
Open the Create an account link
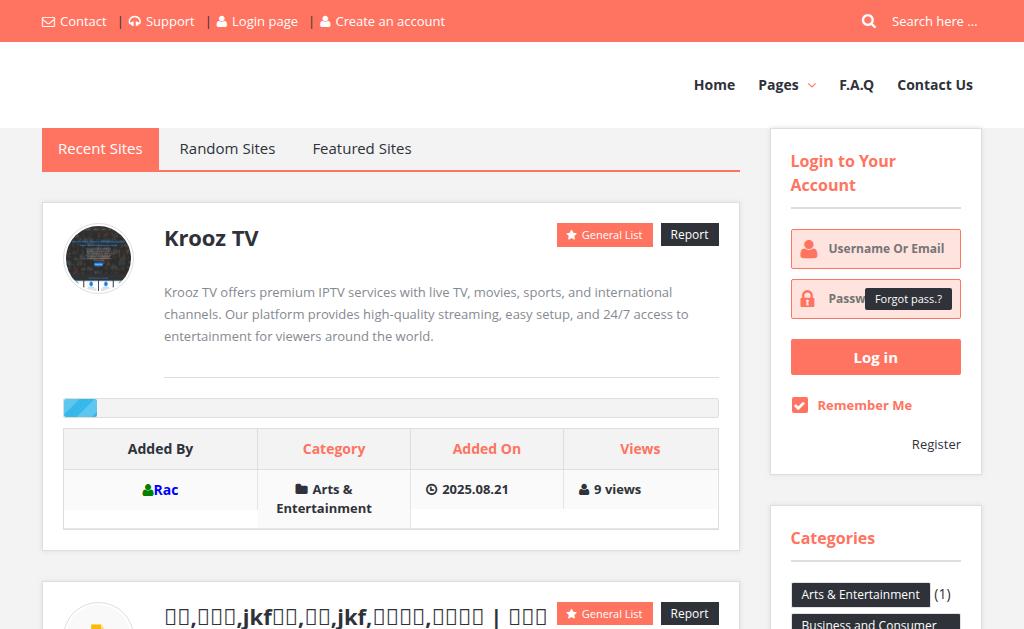pos(390,22)
